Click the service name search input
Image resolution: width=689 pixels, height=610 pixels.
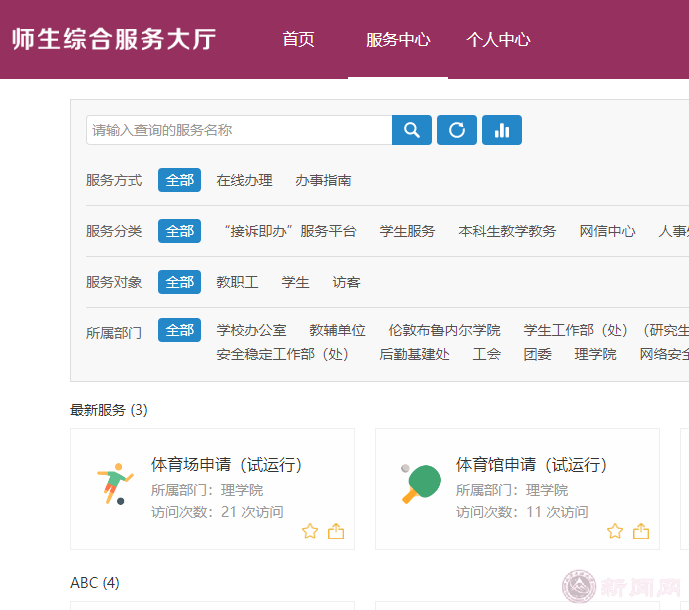pos(239,130)
